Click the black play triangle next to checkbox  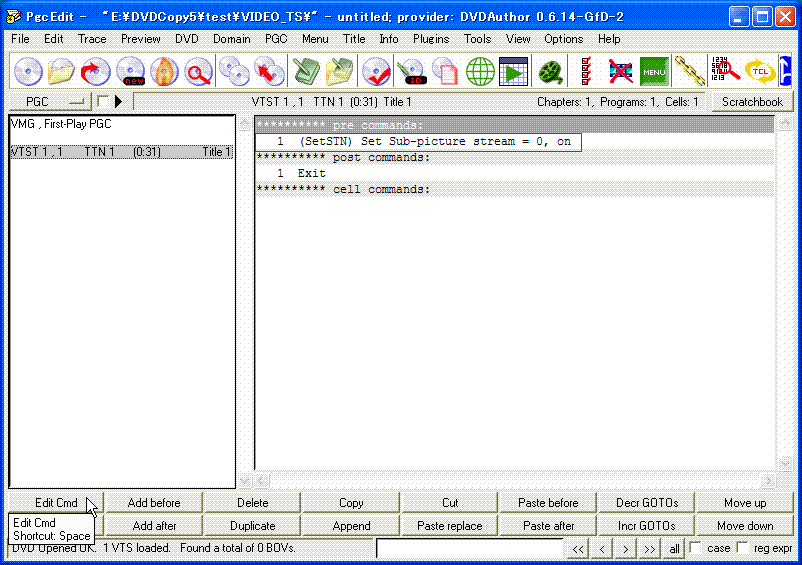coord(119,101)
